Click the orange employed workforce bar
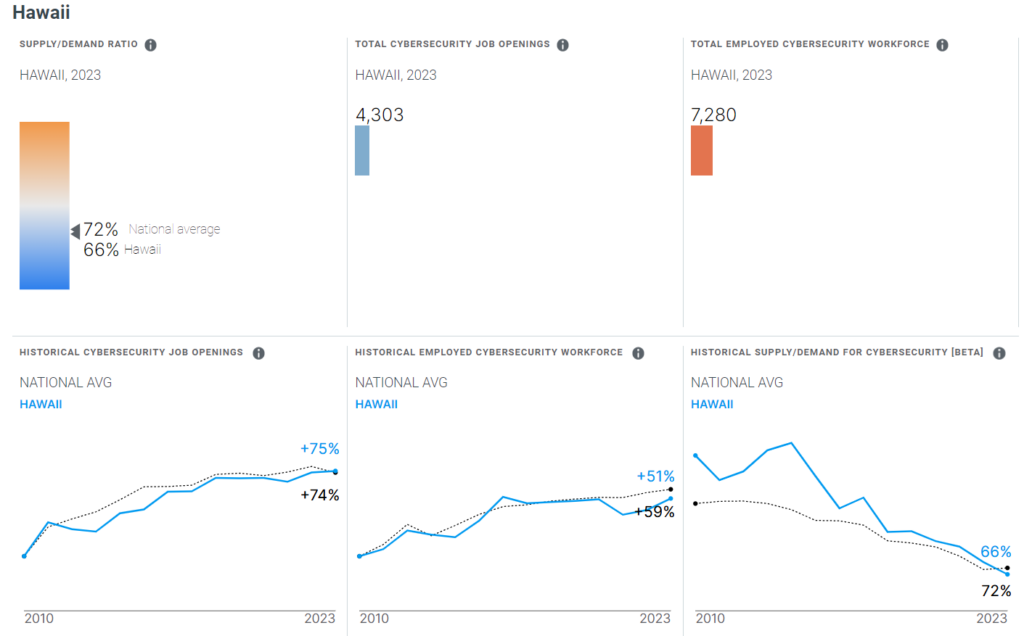The width and height of the screenshot is (1024, 636). [701, 150]
